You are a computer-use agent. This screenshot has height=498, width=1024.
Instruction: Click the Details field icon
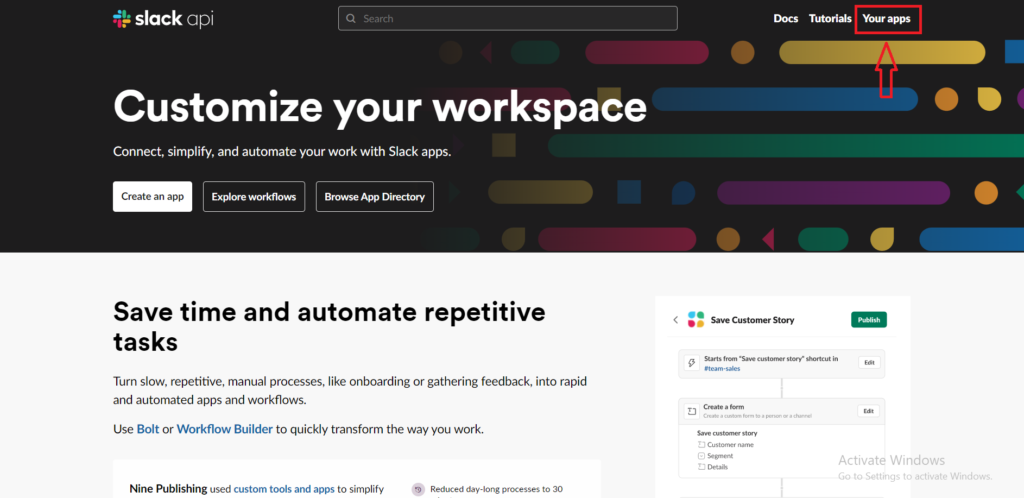click(x=701, y=467)
